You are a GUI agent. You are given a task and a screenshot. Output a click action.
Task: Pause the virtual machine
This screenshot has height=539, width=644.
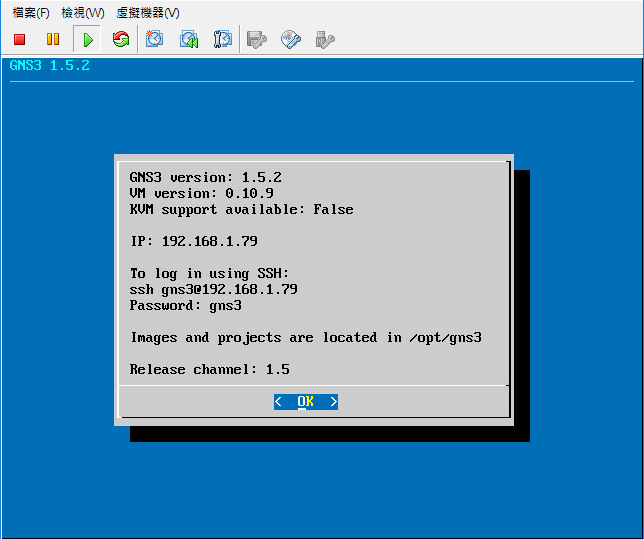coord(53,39)
